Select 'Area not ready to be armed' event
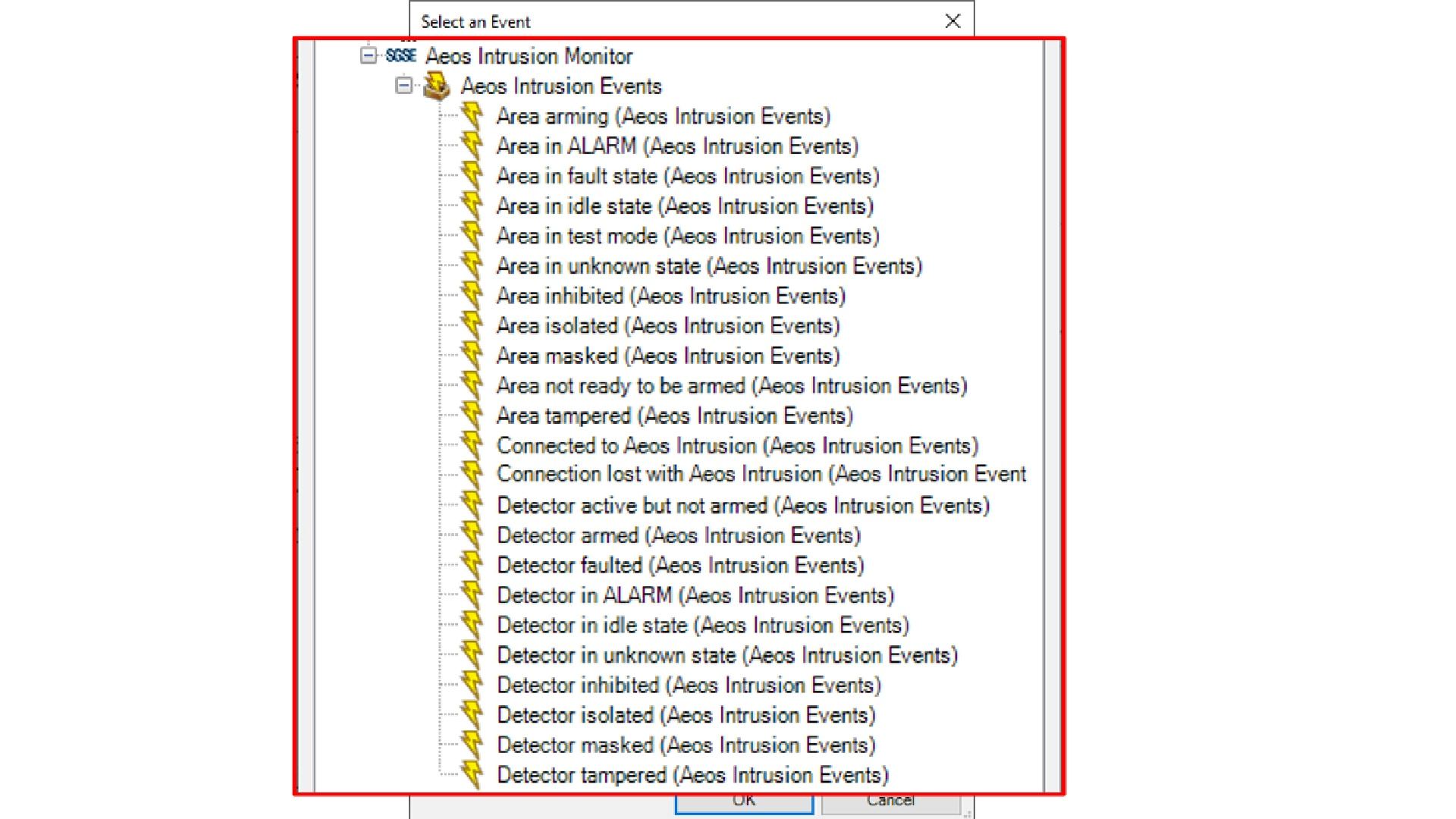 click(x=732, y=385)
